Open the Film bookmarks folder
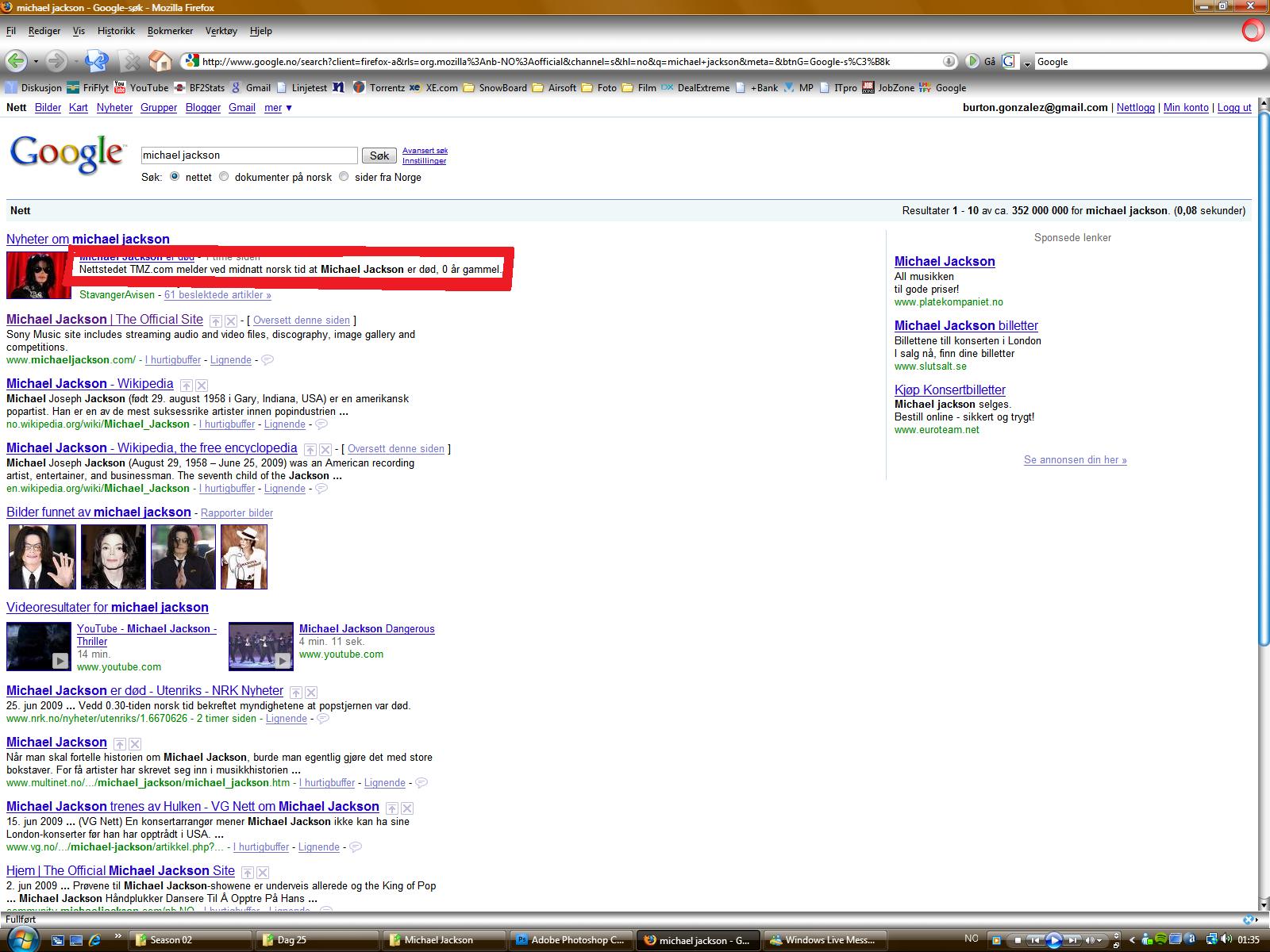Image resolution: width=1270 pixels, height=952 pixels. pyautogui.click(x=639, y=87)
